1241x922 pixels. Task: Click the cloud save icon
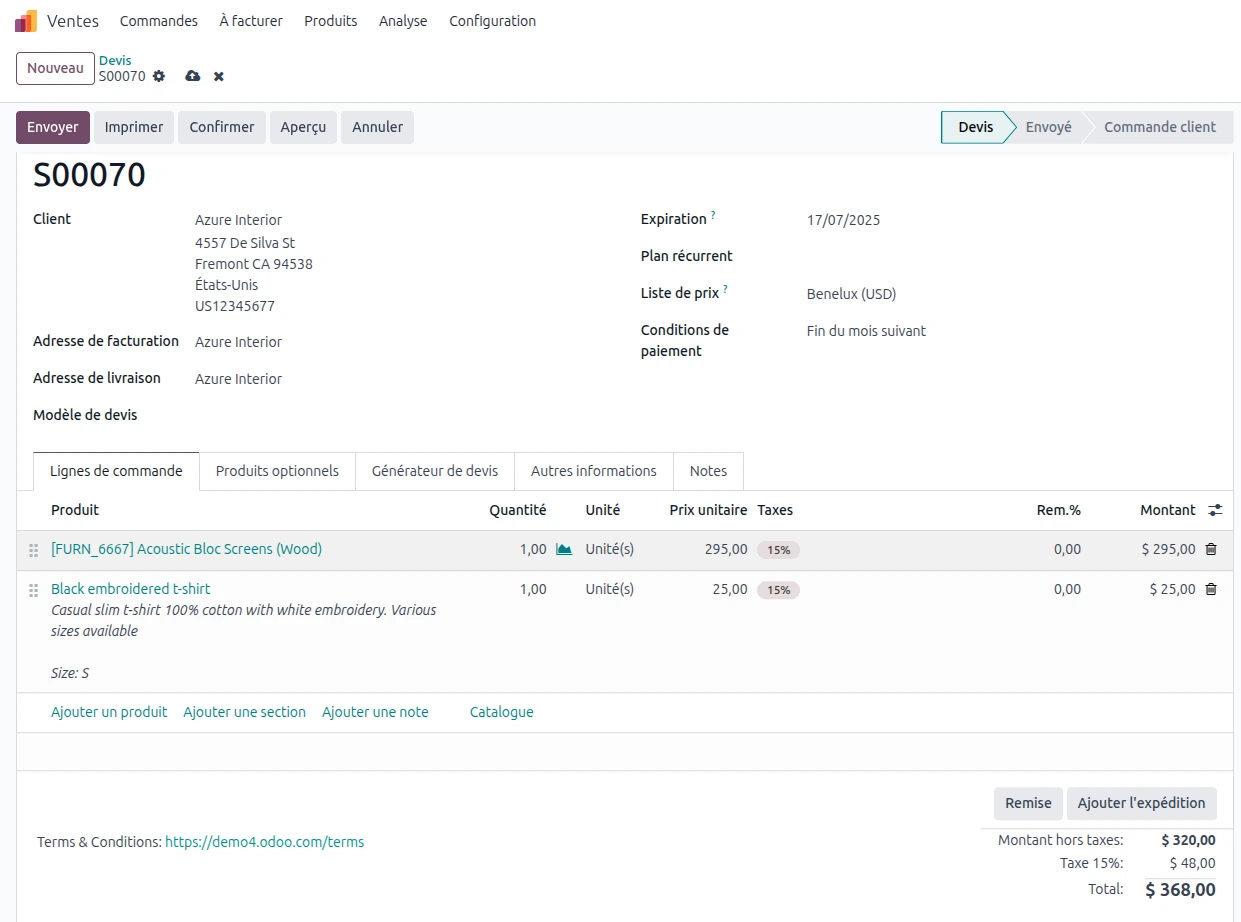[193, 76]
